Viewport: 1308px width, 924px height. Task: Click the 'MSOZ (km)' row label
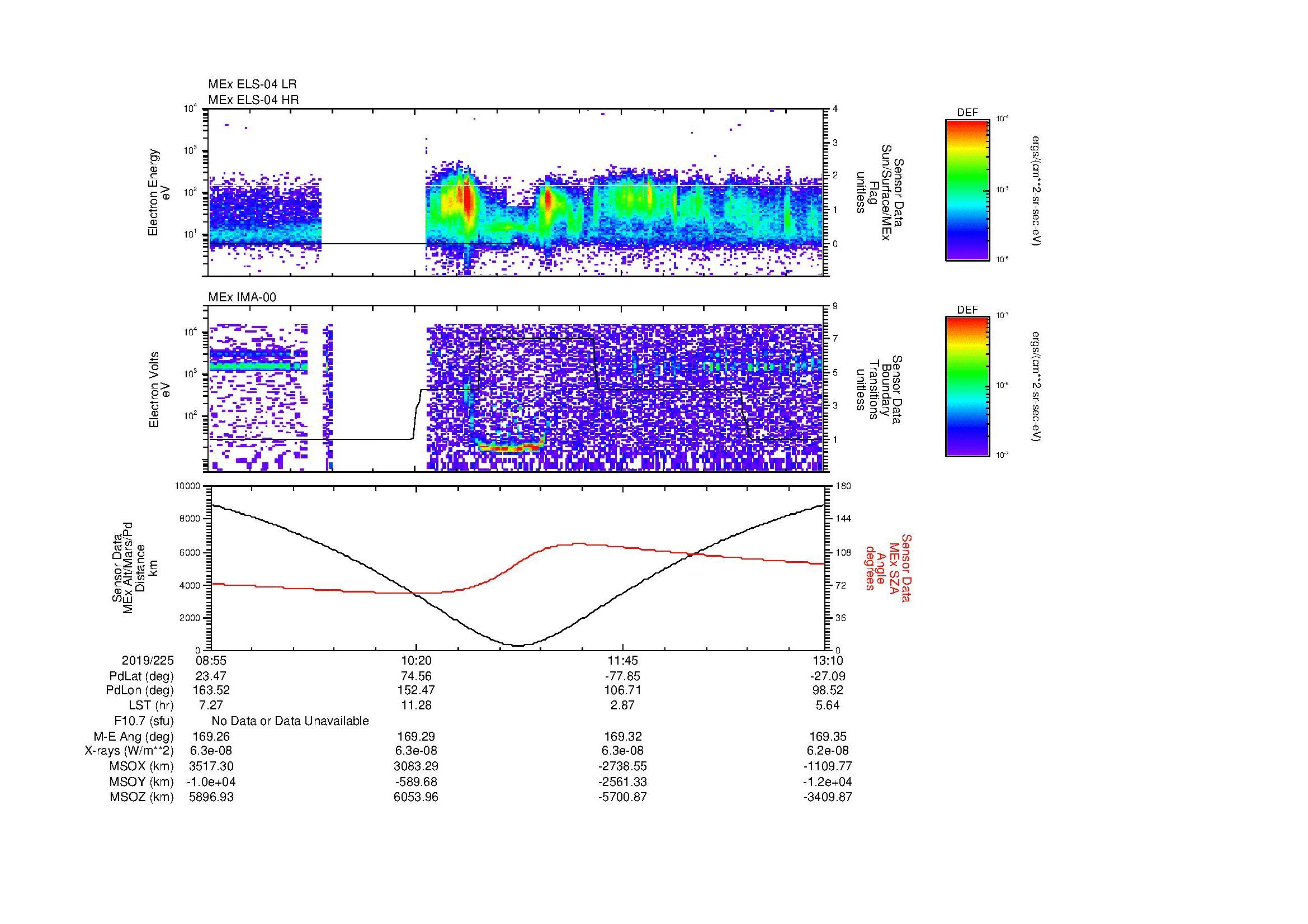tap(141, 797)
